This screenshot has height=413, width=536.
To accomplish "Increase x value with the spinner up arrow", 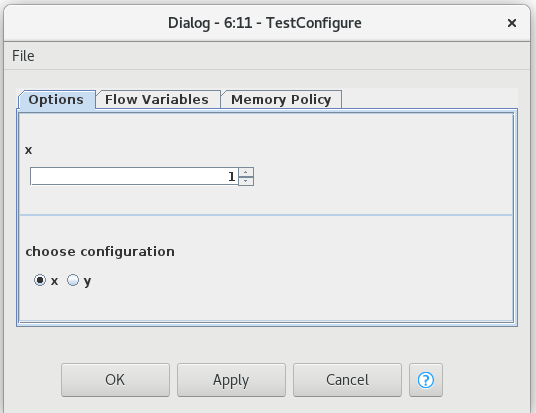I will [x=246, y=172].
